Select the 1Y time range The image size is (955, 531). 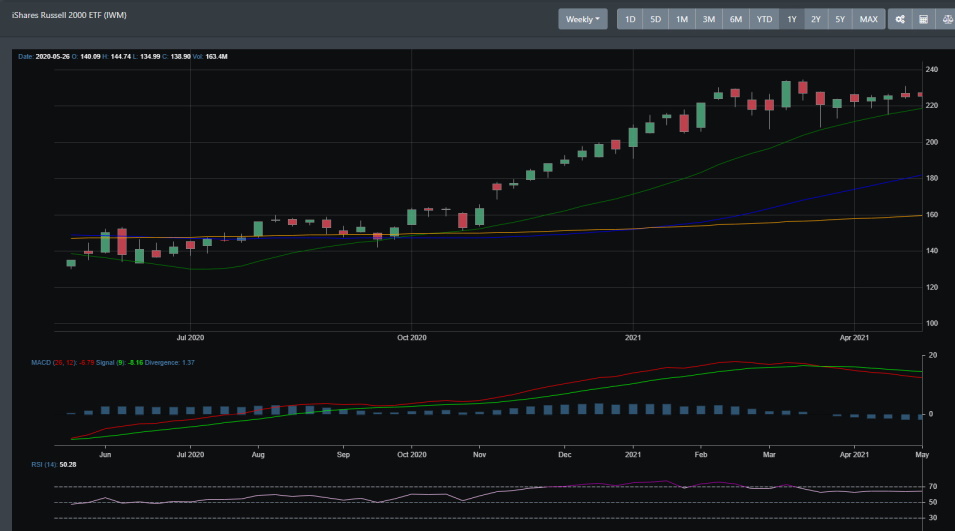point(791,19)
